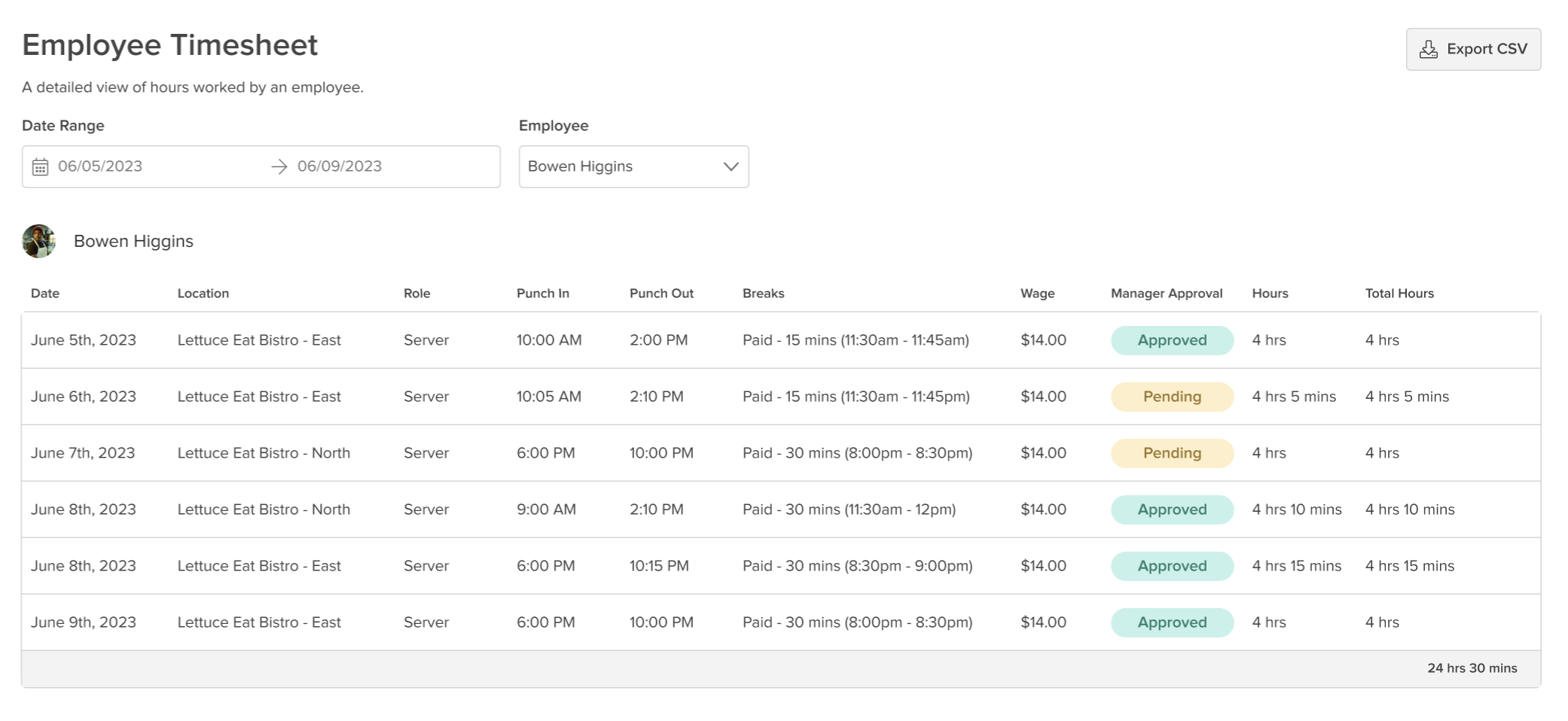Sort by the Date column header
The width and height of the screenshot is (1568, 721).
(x=45, y=294)
